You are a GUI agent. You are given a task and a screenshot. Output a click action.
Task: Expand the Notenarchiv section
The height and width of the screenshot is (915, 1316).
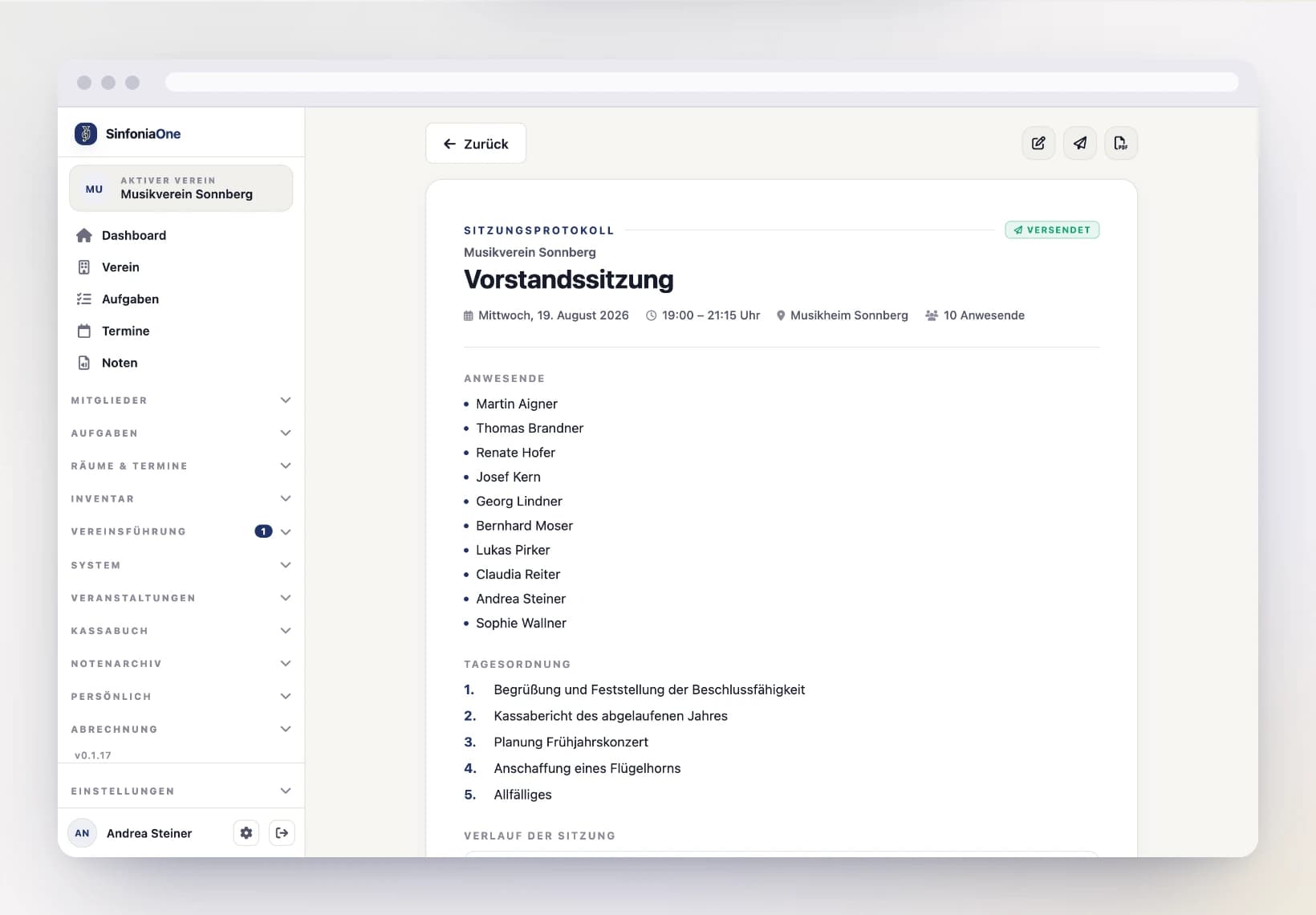coord(181,664)
